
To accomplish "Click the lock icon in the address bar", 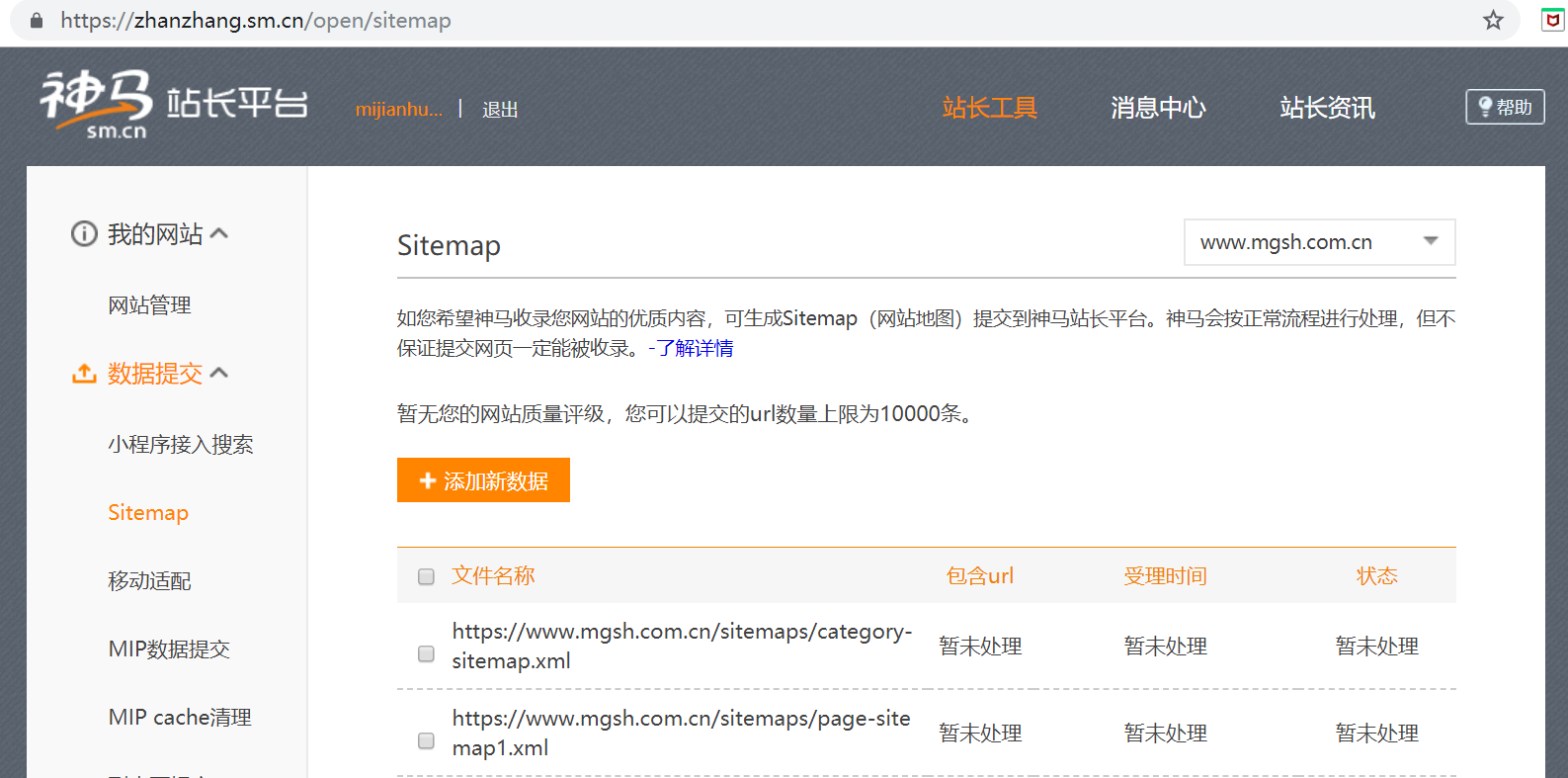I will click(x=37, y=20).
